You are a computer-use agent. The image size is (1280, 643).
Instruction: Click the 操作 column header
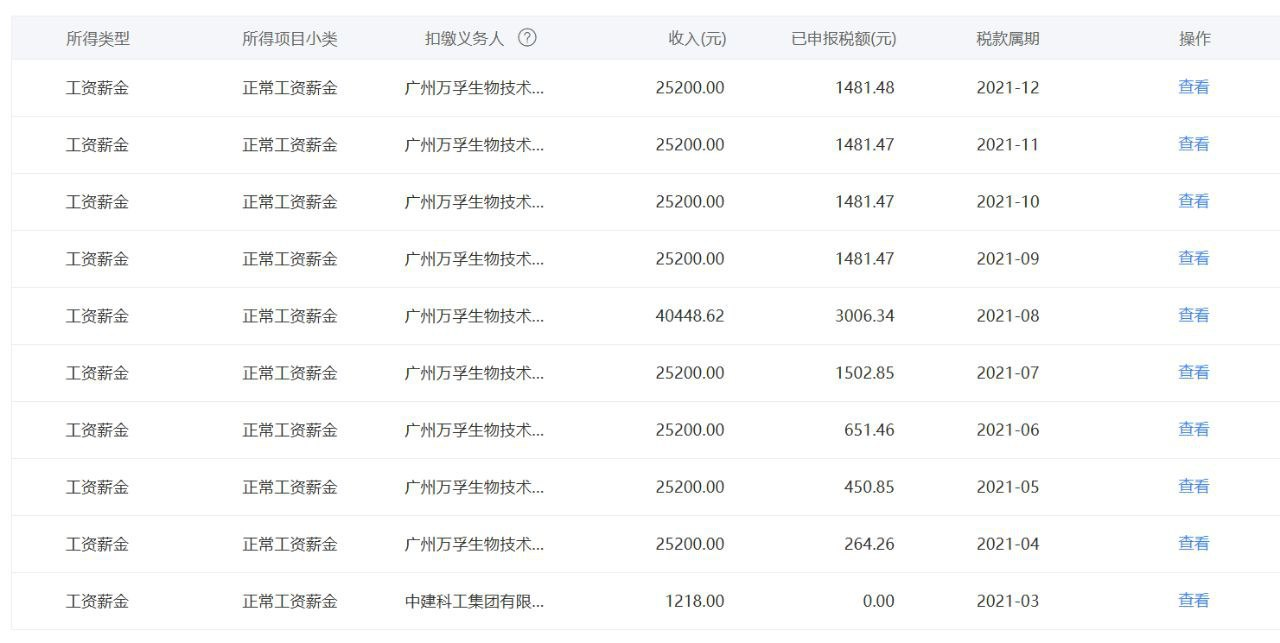pos(1194,39)
